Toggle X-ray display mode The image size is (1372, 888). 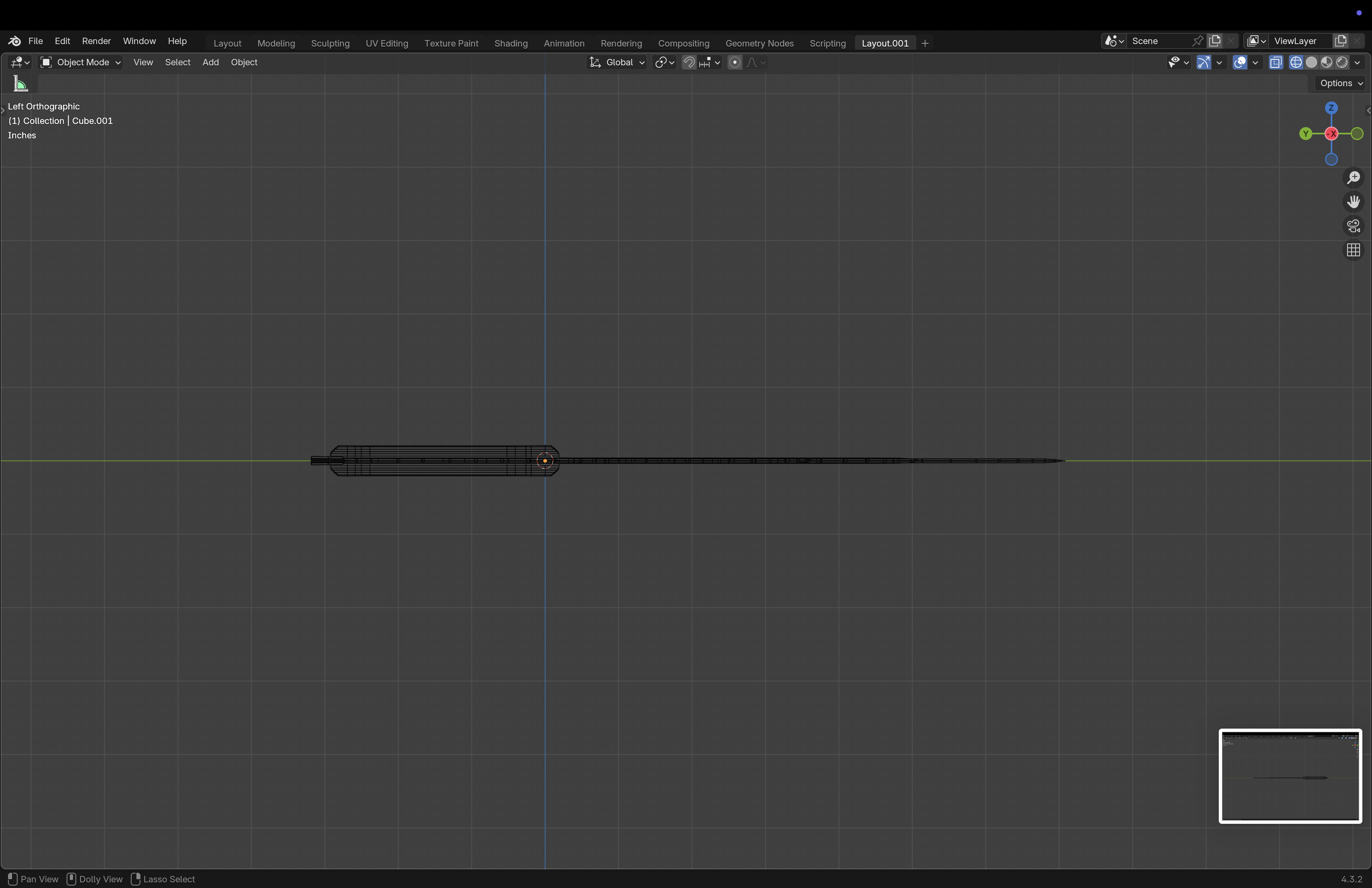pyautogui.click(x=1276, y=62)
